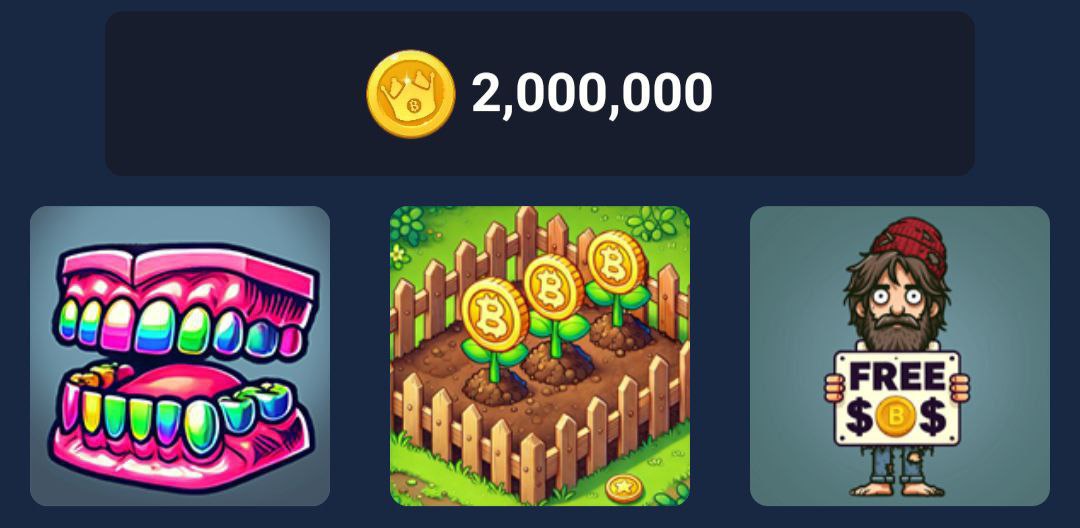Screen dimensions: 1080x528
Task: Click the man's bare feet
Action: pyautogui.click(x=897, y=489)
